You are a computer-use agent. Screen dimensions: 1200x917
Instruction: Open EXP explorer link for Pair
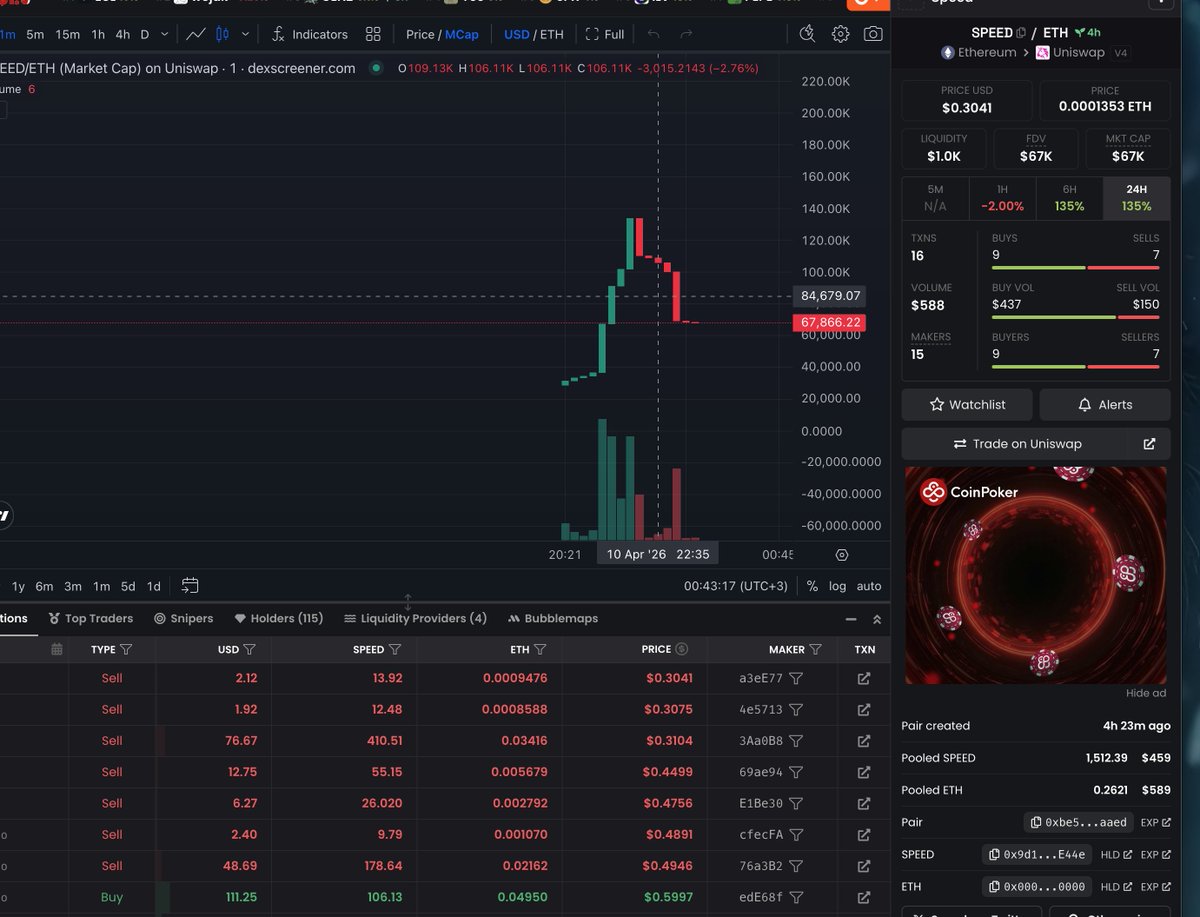pyautogui.click(x=1156, y=823)
